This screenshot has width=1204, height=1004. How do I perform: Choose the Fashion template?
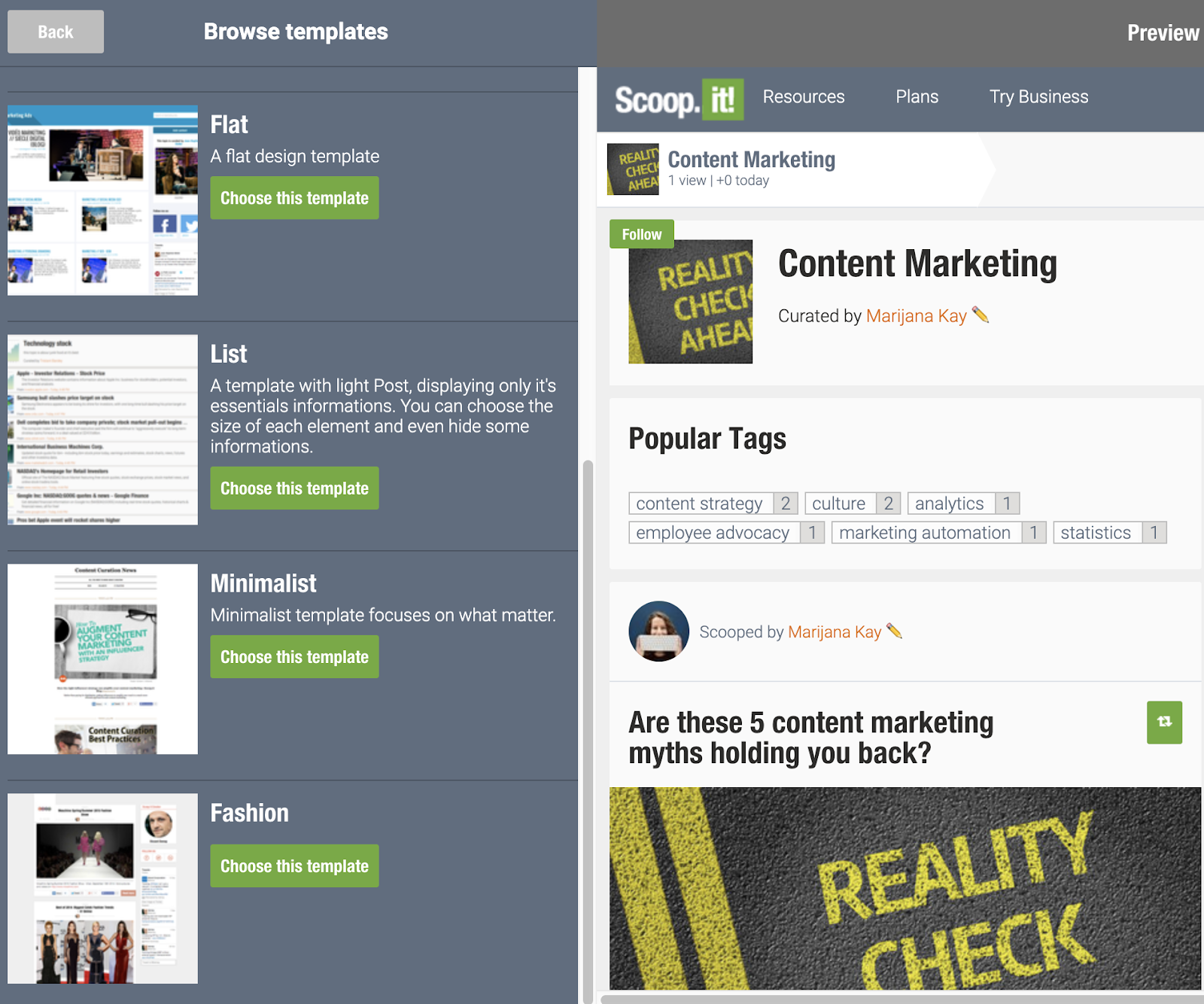point(294,866)
